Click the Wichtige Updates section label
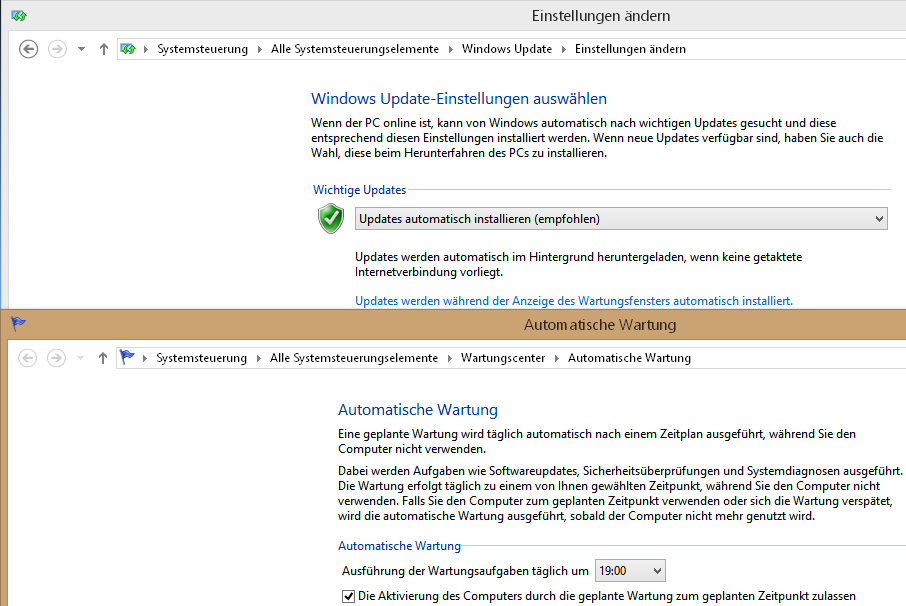Viewport: 906px width, 606px height. (x=359, y=189)
